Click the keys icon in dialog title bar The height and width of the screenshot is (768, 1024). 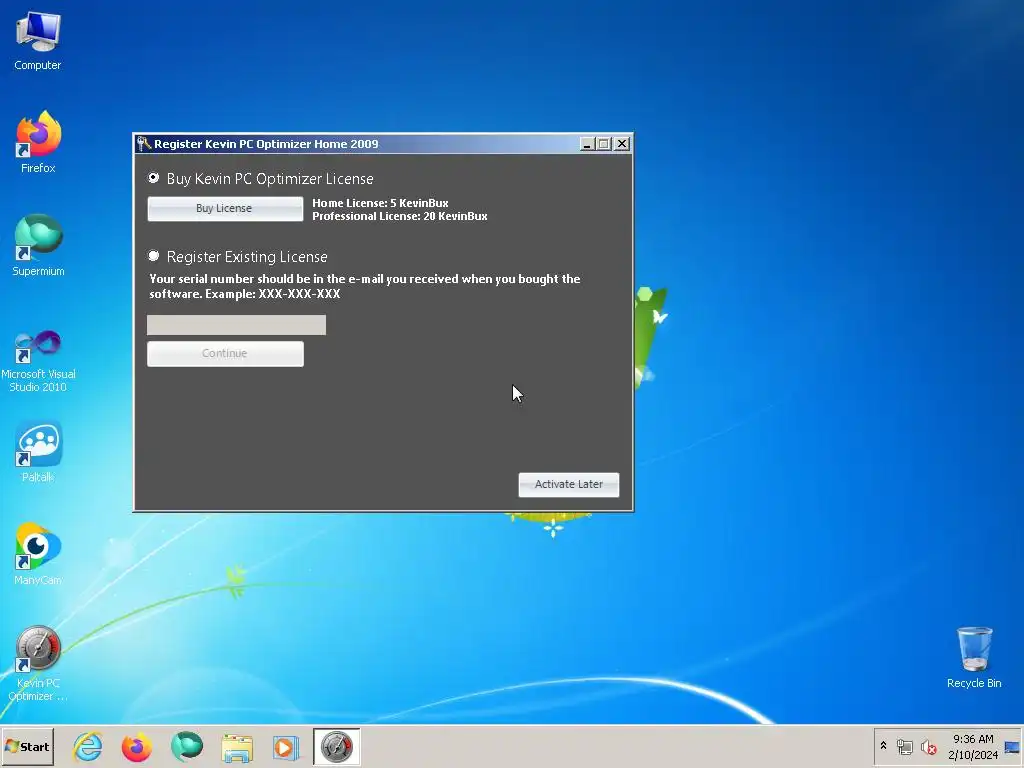click(x=144, y=144)
